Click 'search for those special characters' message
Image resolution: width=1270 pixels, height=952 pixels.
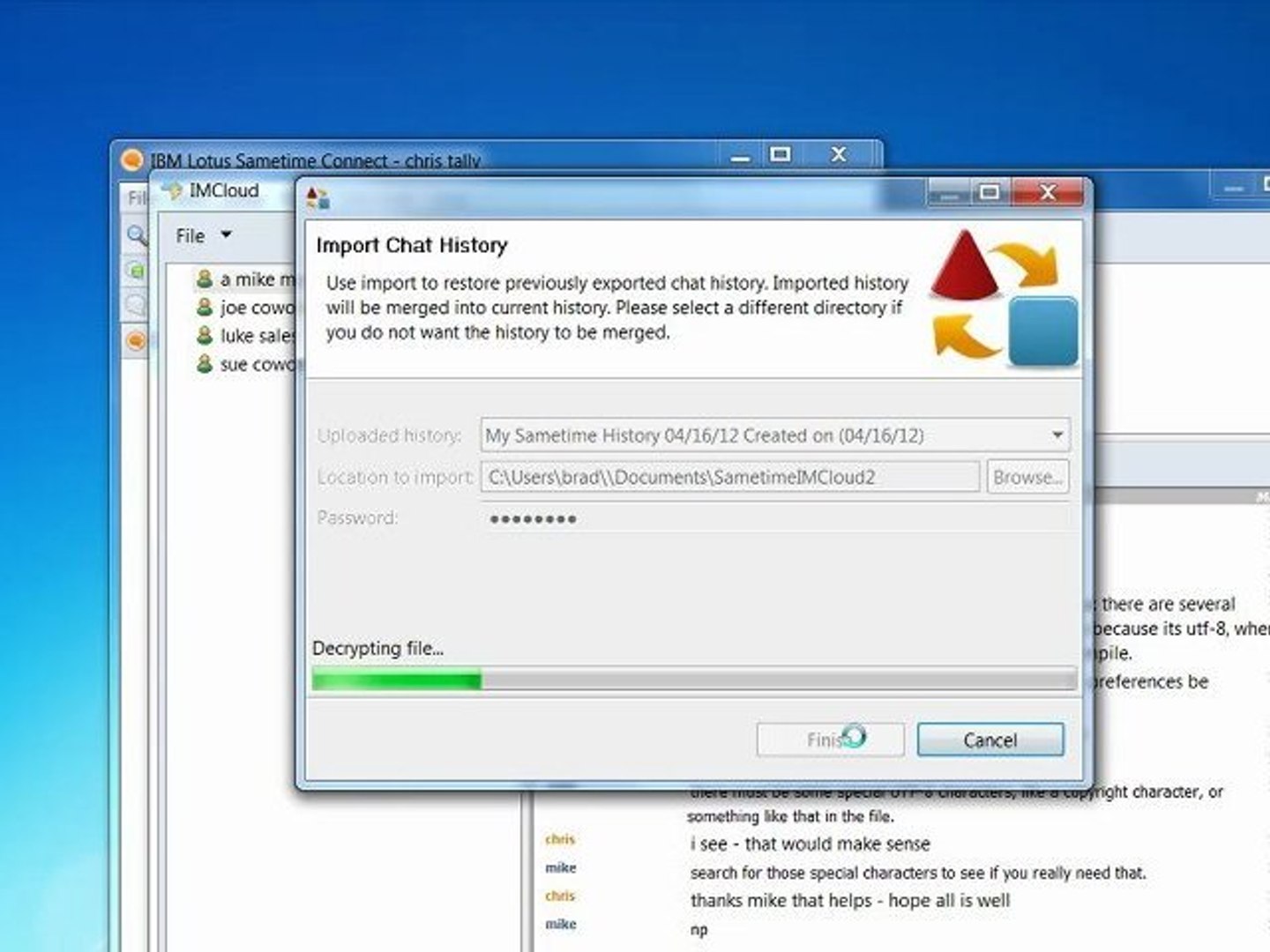918,873
